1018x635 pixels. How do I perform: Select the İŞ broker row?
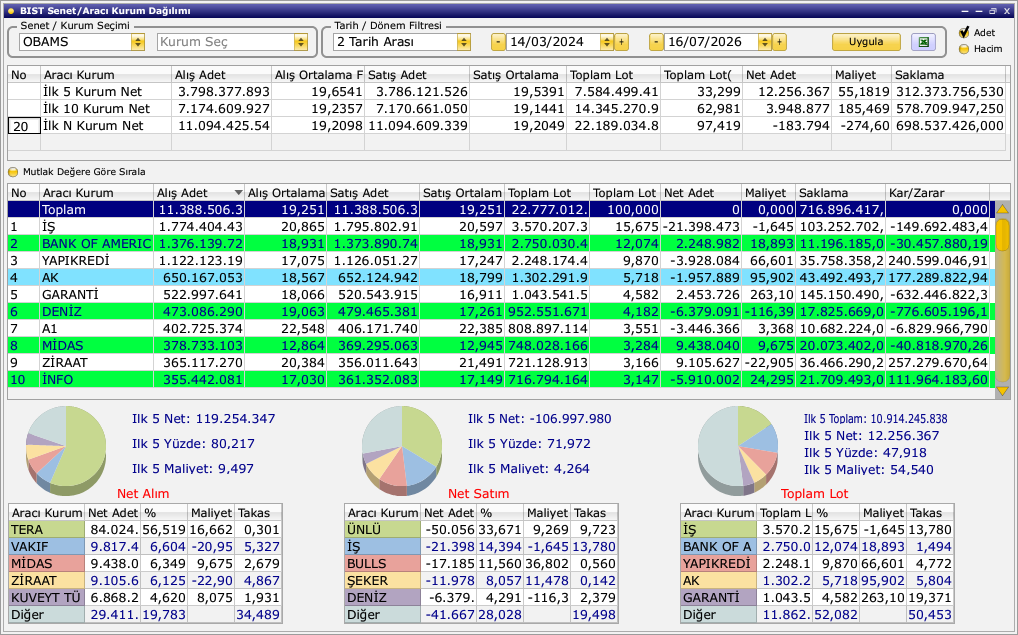click(x=500, y=227)
